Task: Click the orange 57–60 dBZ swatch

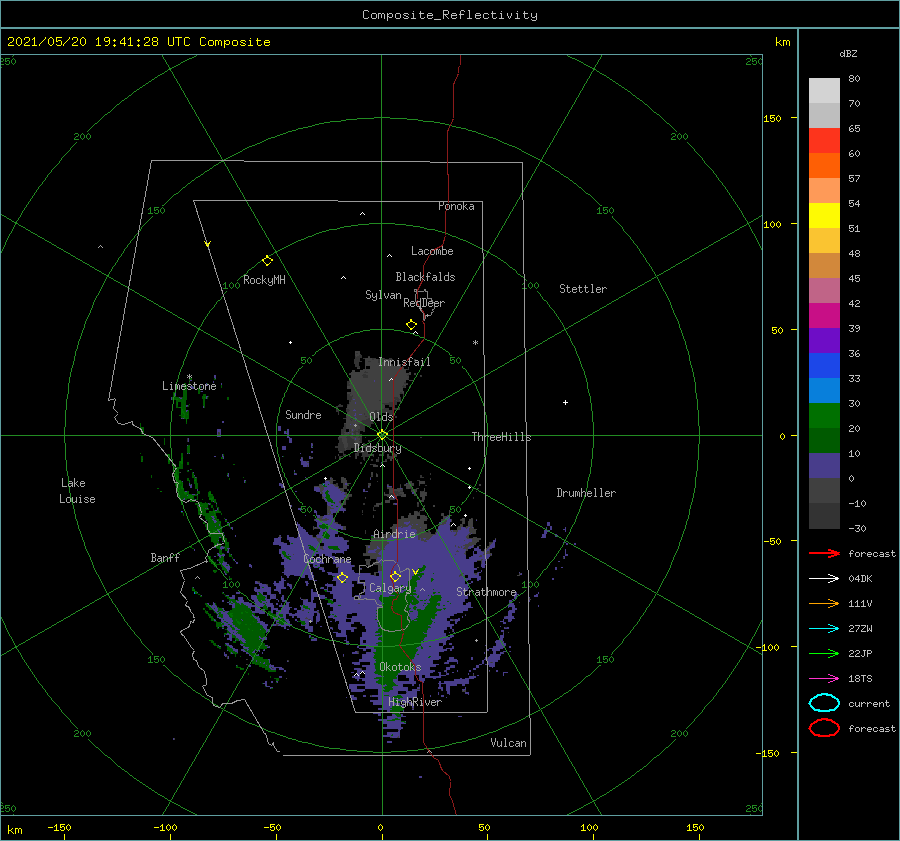Action: tap(824, 166)
